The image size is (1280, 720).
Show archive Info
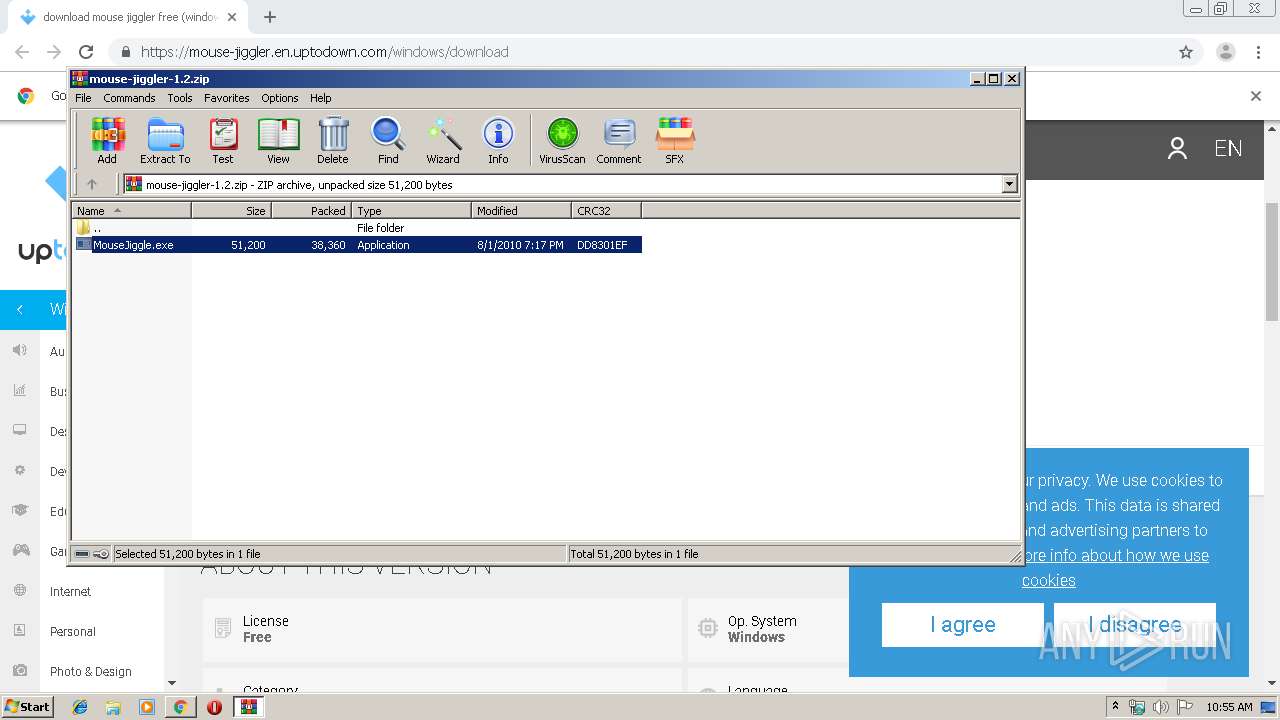coord(498,140)
